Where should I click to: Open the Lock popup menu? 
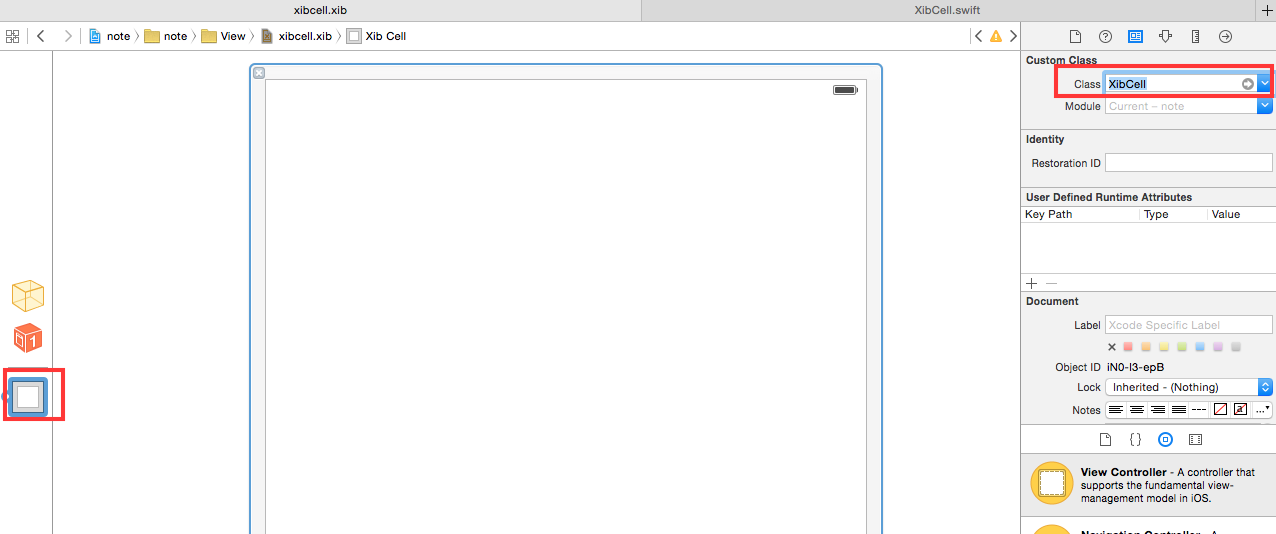(1189, 387)
